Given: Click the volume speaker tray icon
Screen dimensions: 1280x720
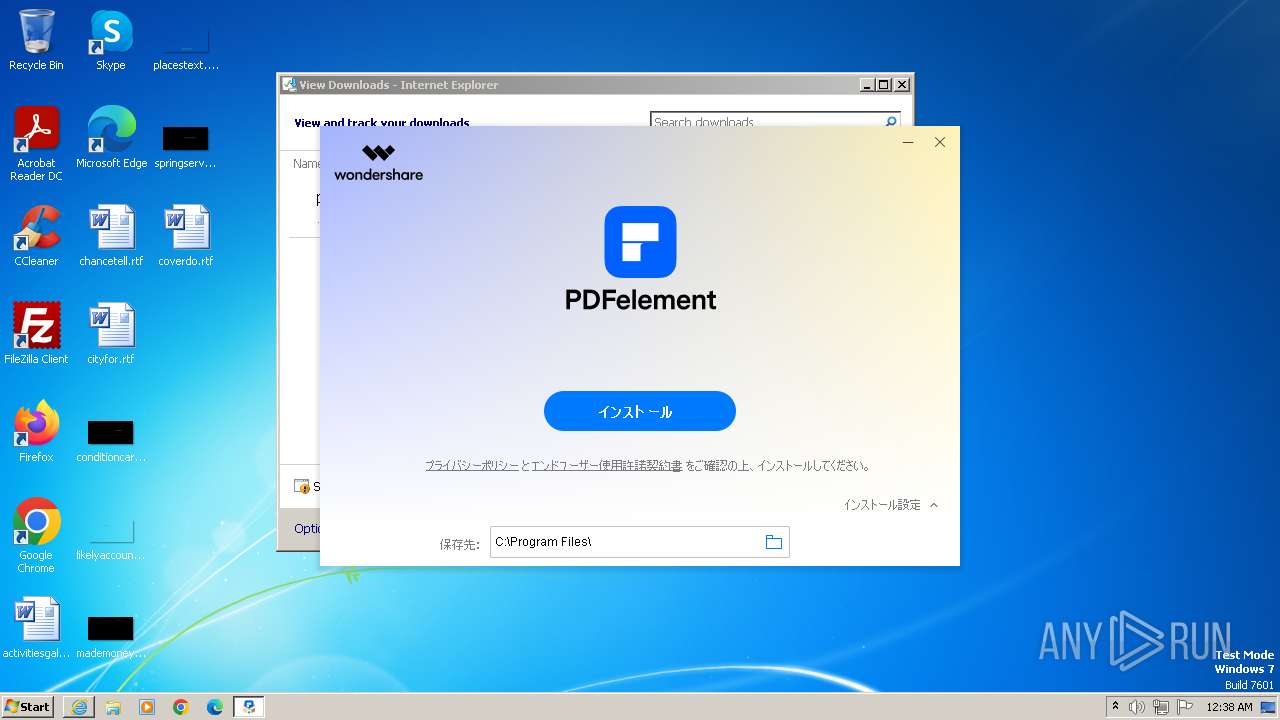Looking at the screenshot, I should tap(1137, 707).
